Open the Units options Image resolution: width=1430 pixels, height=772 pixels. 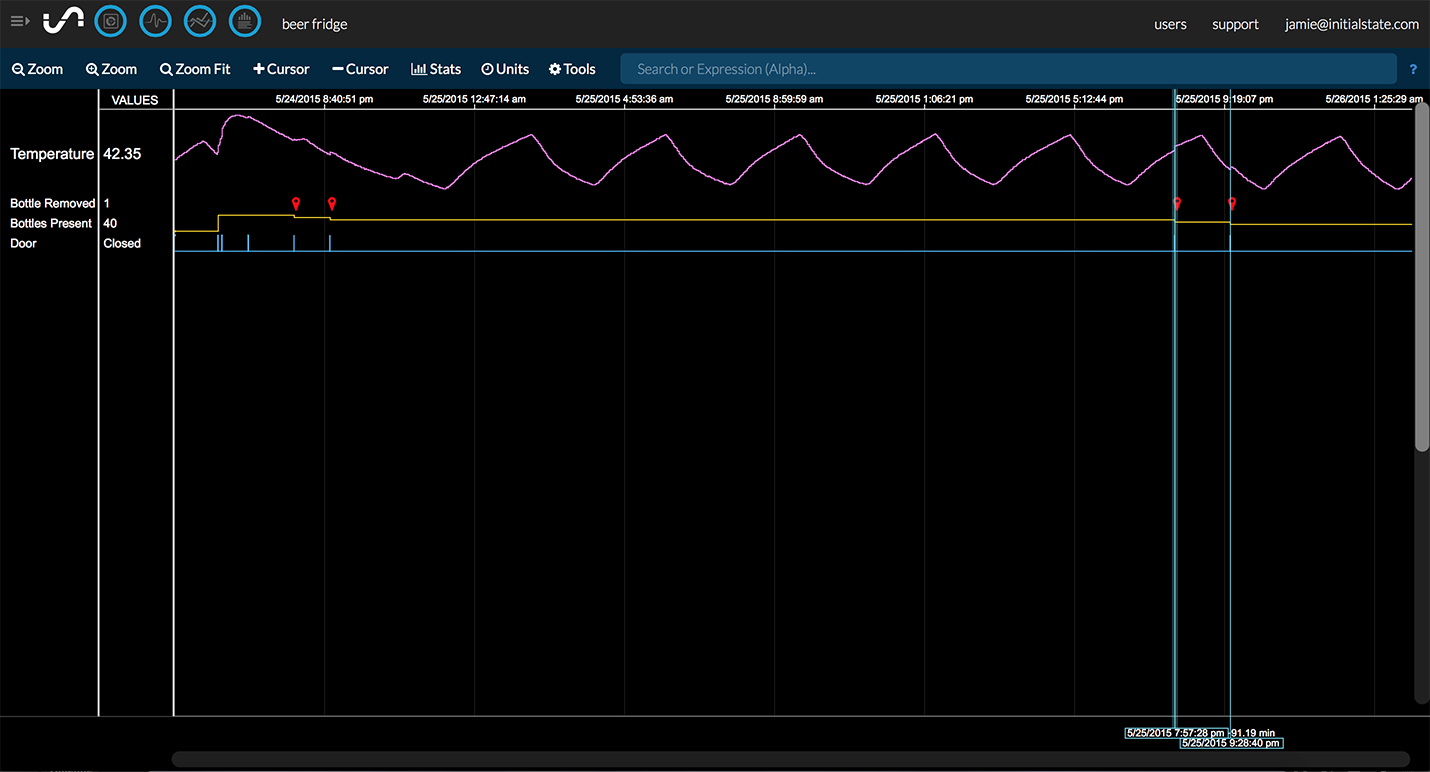click(x=505, y=69)
